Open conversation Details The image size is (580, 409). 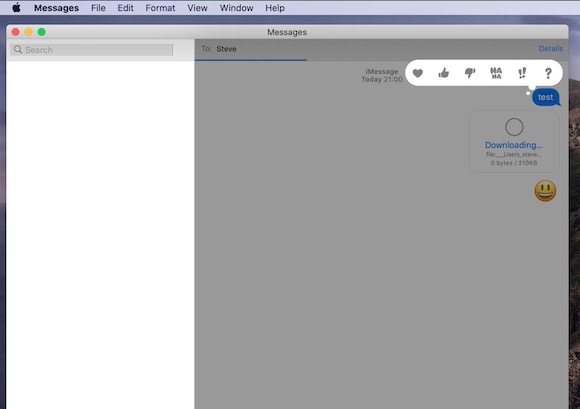pos(551,49)
